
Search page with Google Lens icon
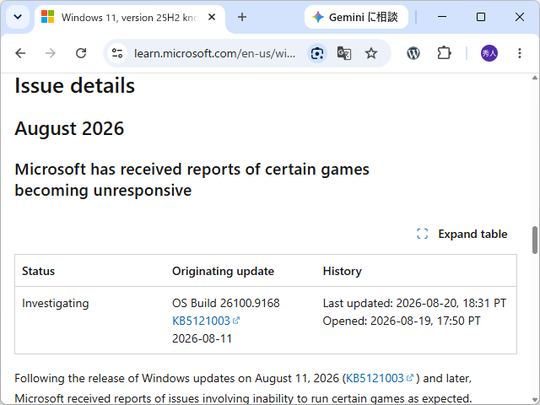coord(317,53)
